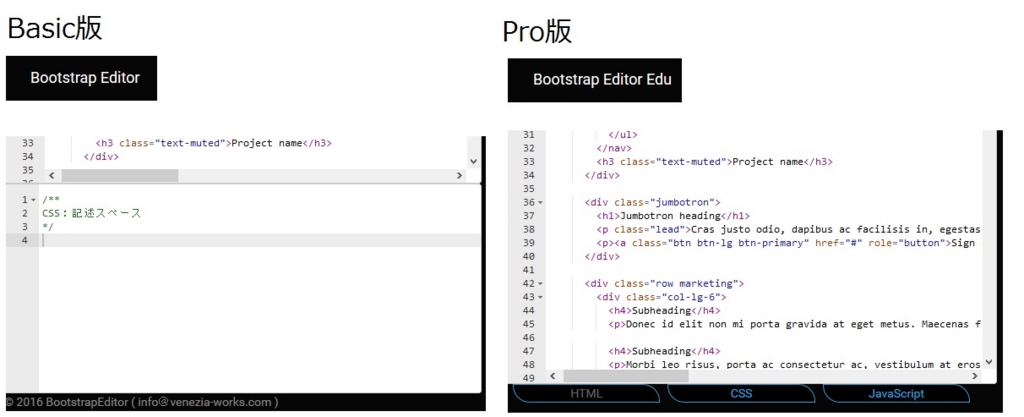Place cursor on empty line 4 in CSS pane

click(260, 240)
